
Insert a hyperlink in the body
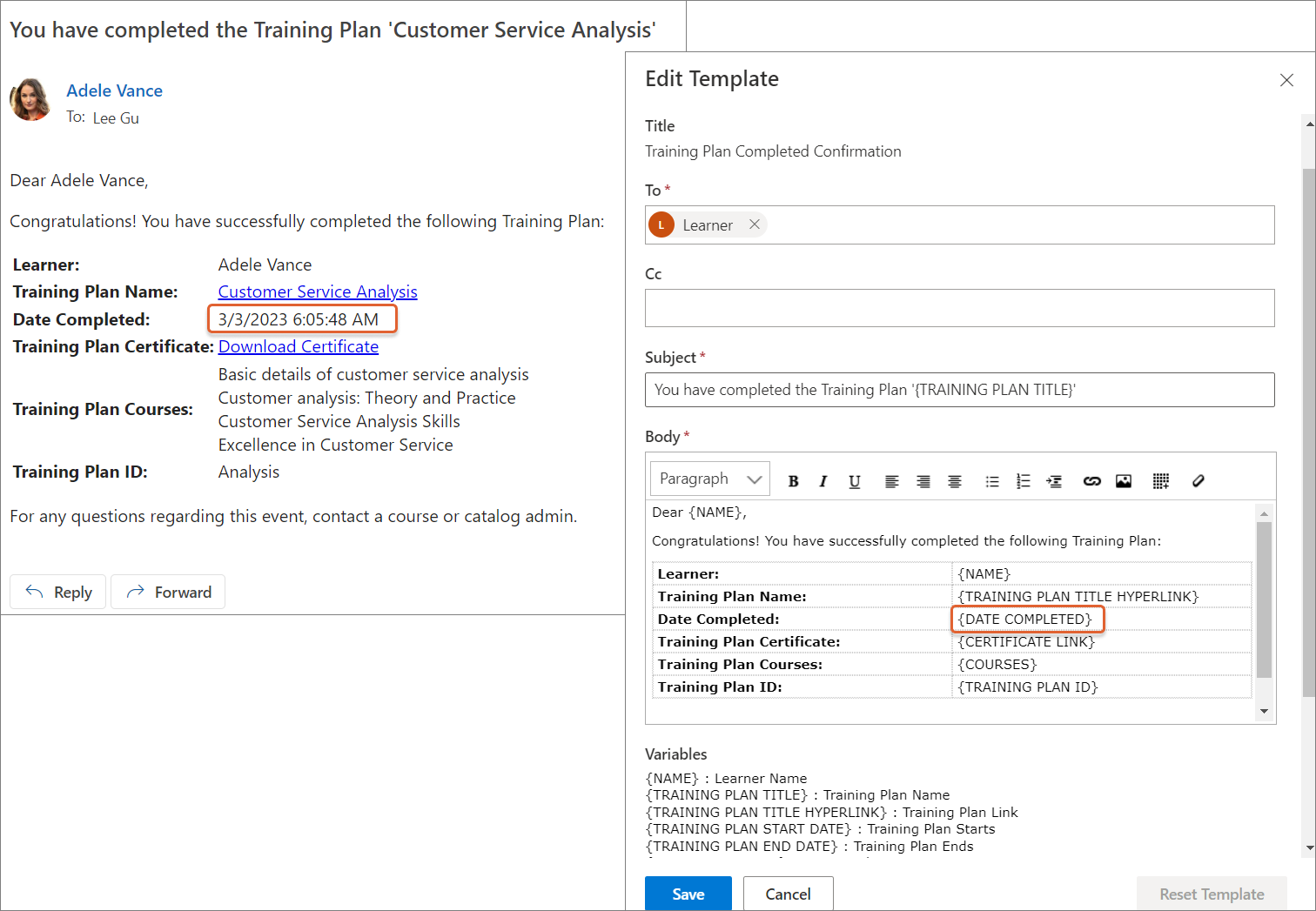1091,481
